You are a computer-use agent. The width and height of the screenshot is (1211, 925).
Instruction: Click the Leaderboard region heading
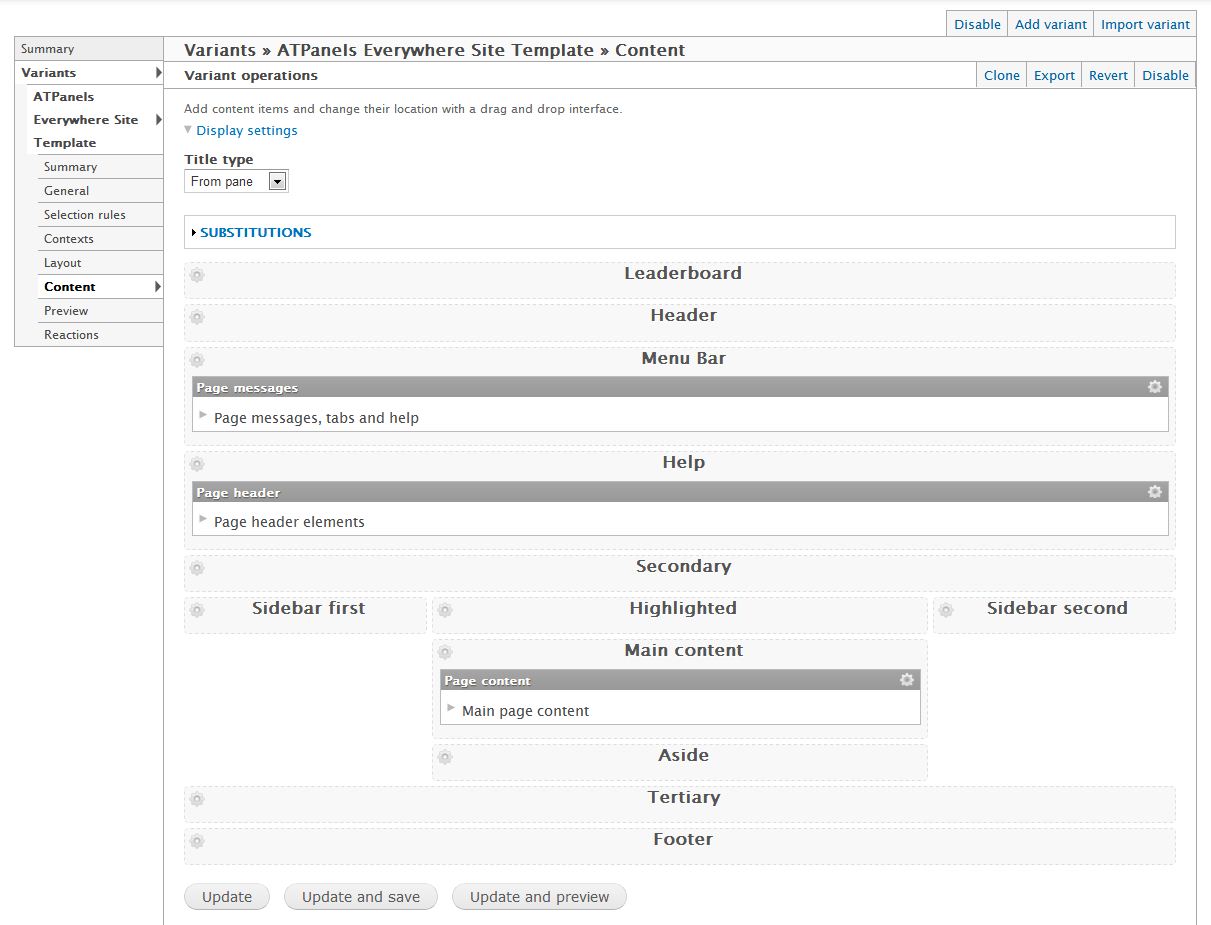683,273
